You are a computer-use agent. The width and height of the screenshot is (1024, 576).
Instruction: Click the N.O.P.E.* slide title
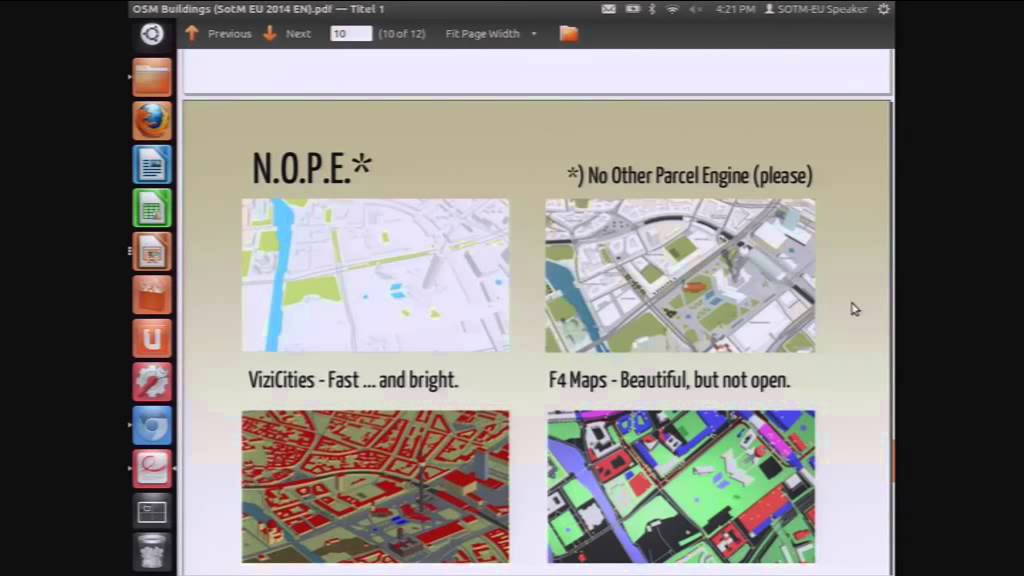click(x=312, y=168)
